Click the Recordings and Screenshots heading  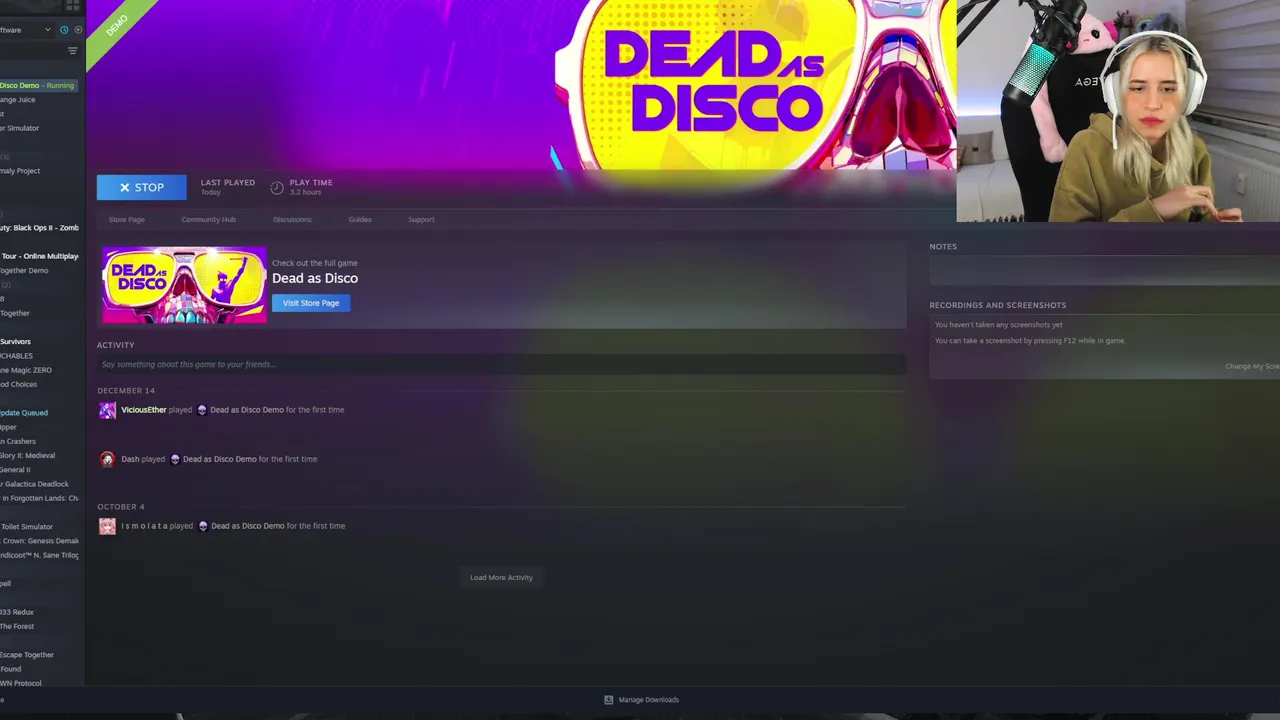tap(997, 305)
